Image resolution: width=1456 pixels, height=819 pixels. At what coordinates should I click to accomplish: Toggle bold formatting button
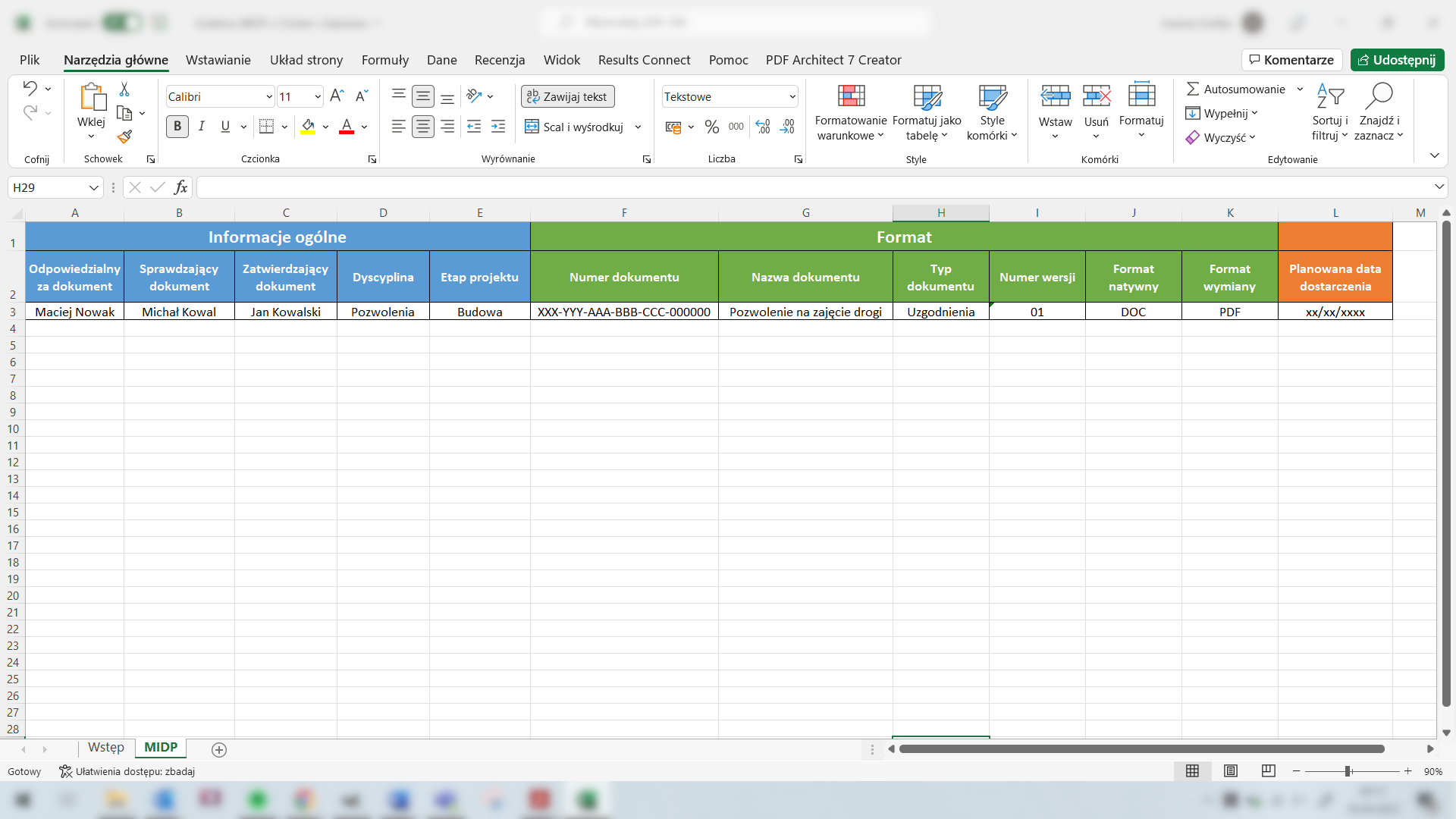coord(177,127)
